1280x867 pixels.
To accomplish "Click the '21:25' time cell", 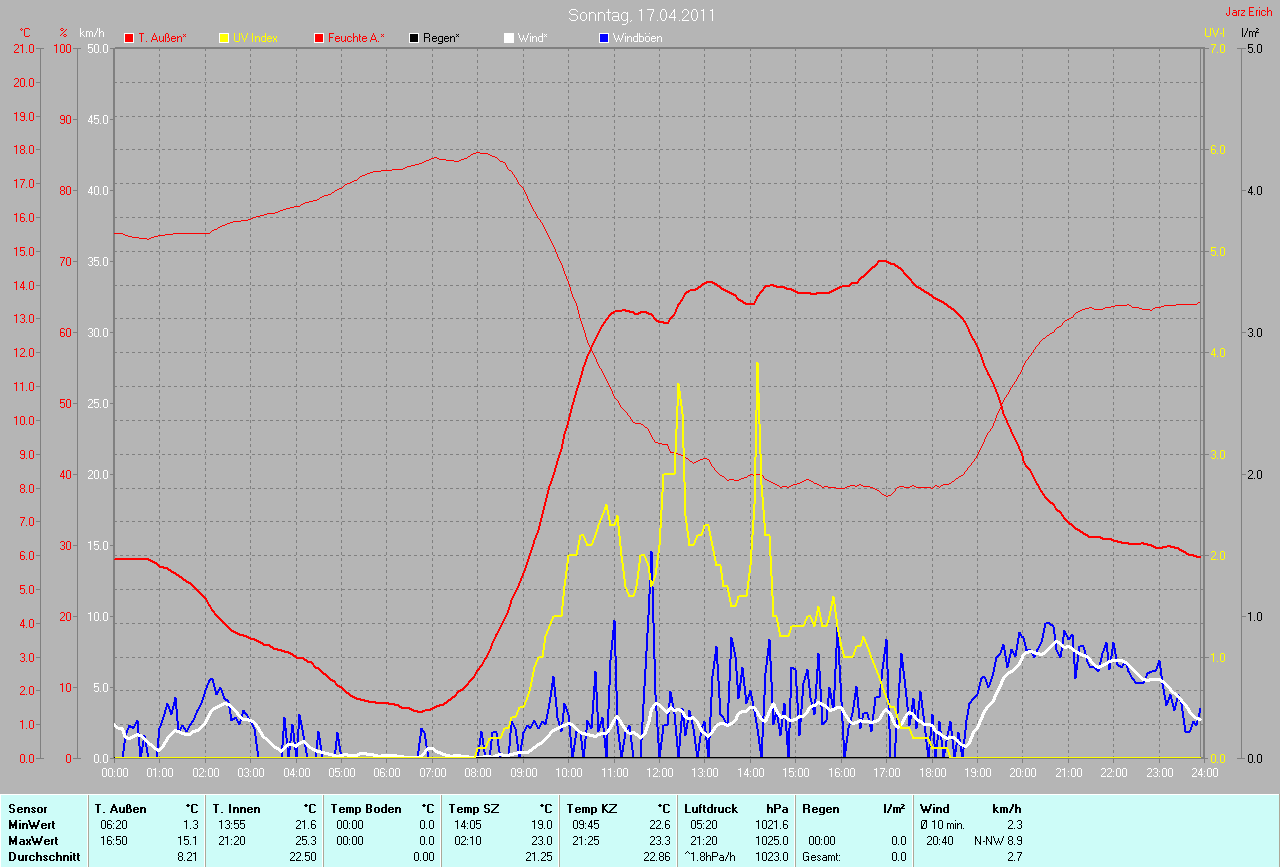I will (x=586, y=841).
